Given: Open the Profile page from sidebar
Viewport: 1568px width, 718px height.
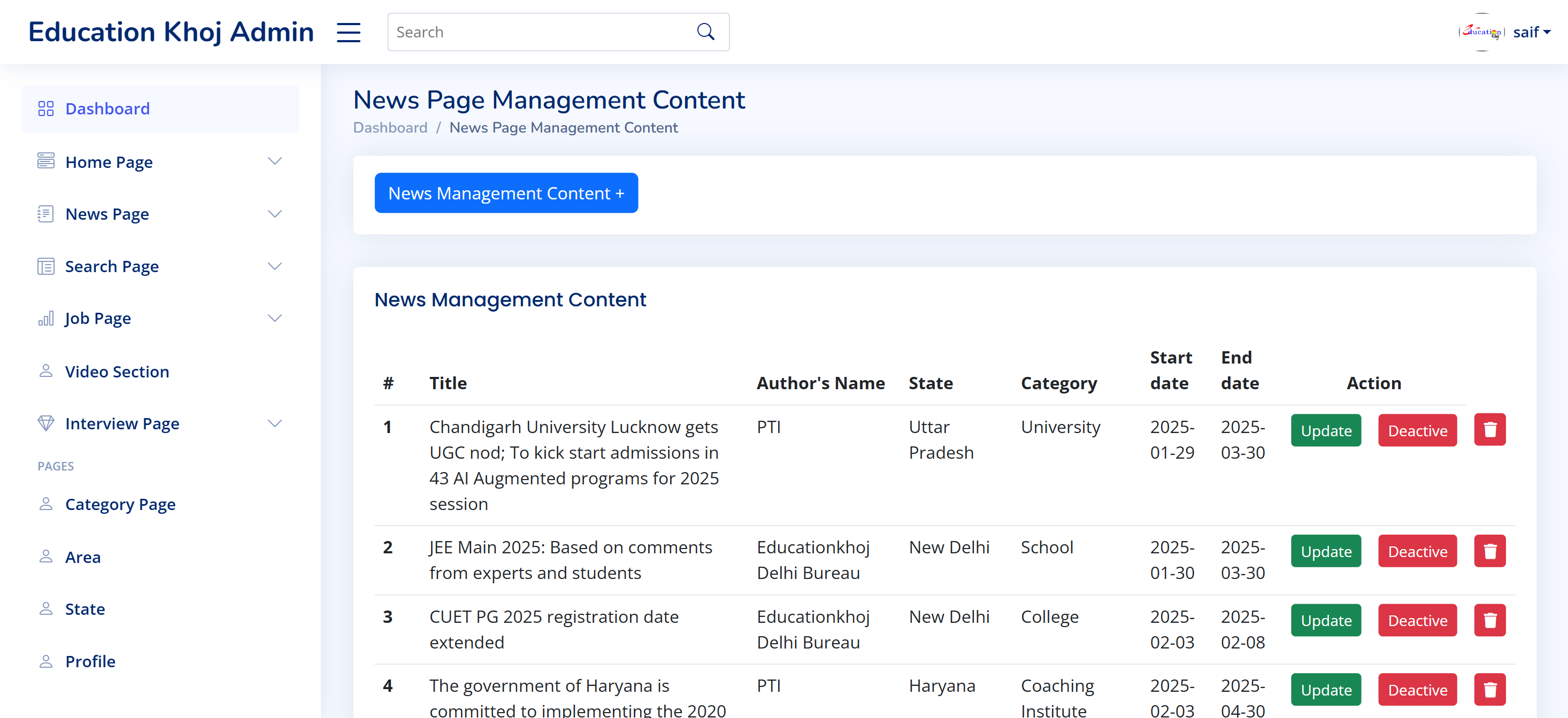Looking at the screenshot, I should tap(90, 661).
